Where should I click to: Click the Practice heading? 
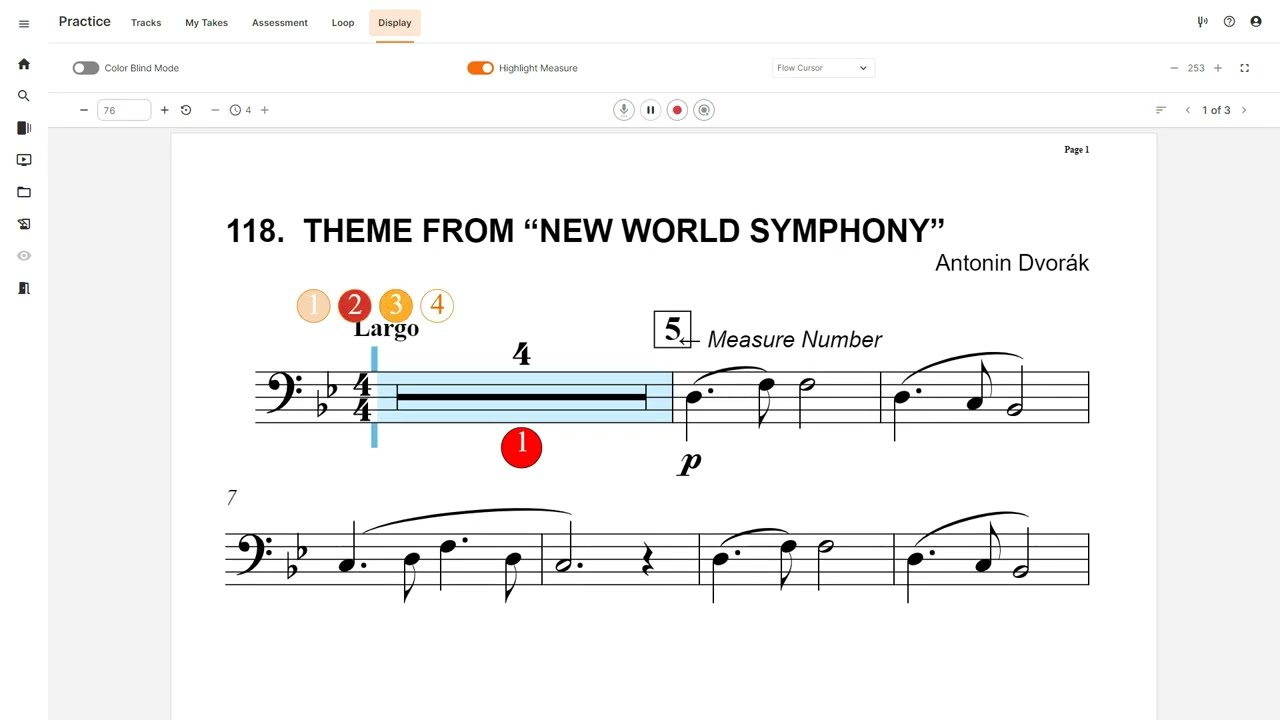[x=85, y=21]
